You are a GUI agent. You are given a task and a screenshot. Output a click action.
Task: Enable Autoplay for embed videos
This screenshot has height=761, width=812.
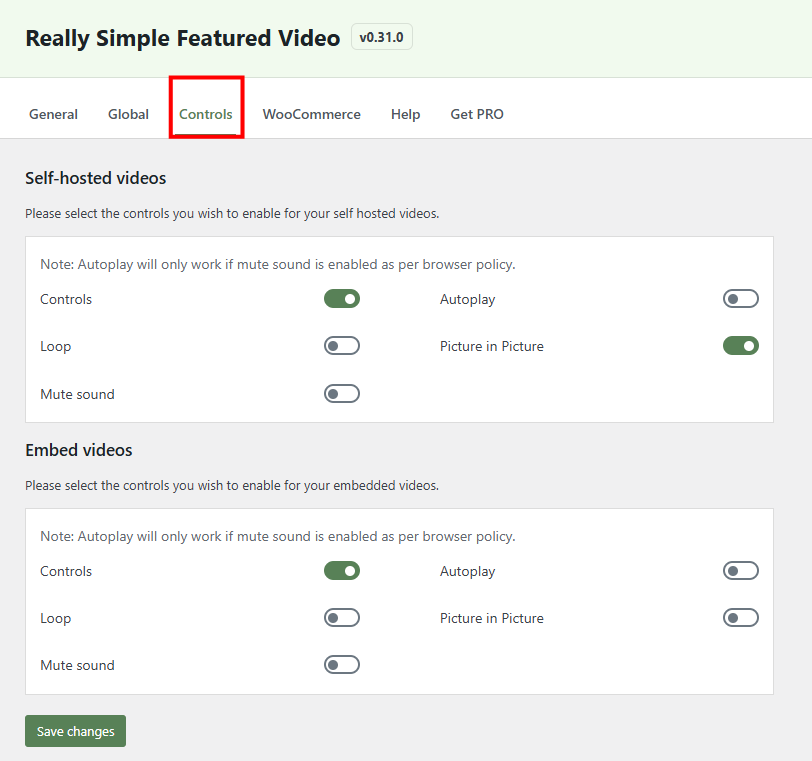click(x=740, y=570)
